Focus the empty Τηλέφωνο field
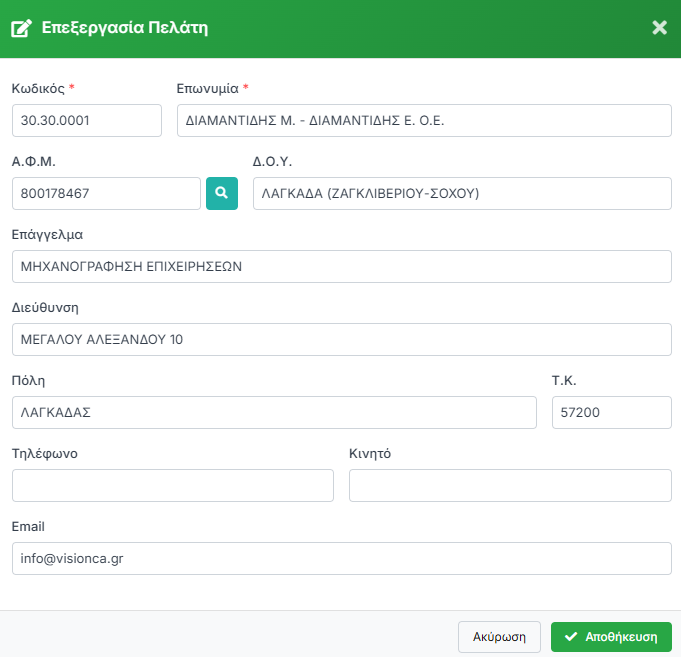This screenshot has width=681, height=657. 173,485
